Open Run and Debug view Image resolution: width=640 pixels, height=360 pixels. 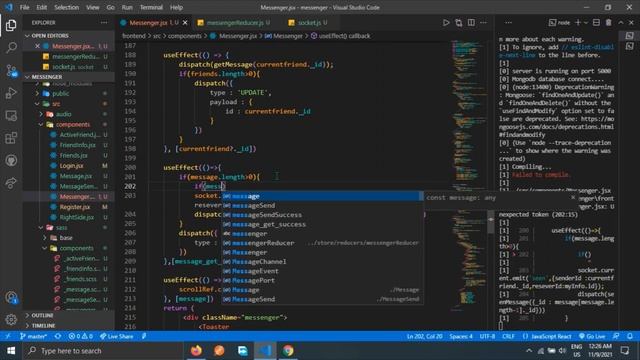pyautogui.click(x=11, y=93)
